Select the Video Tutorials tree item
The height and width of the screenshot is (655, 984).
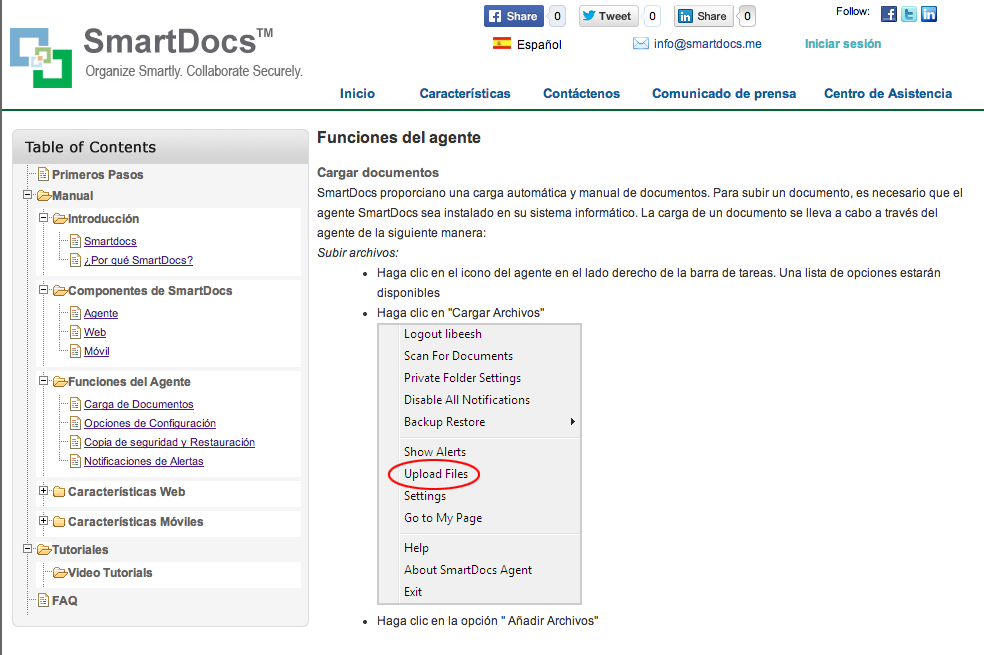pyautogui.click(x=110, y=573)
